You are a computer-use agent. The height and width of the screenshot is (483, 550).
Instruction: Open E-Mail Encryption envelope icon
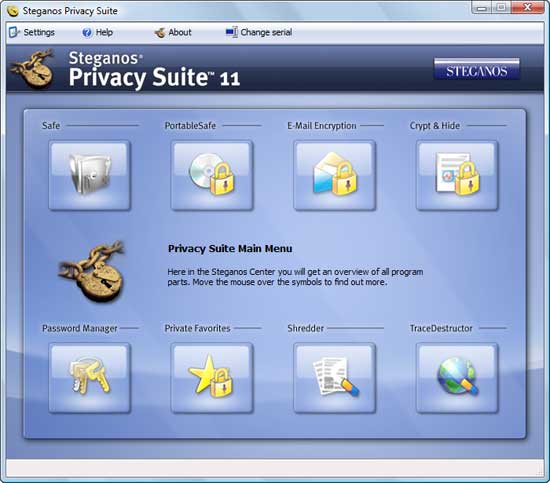pyautogui.click(x=334, y=175)
